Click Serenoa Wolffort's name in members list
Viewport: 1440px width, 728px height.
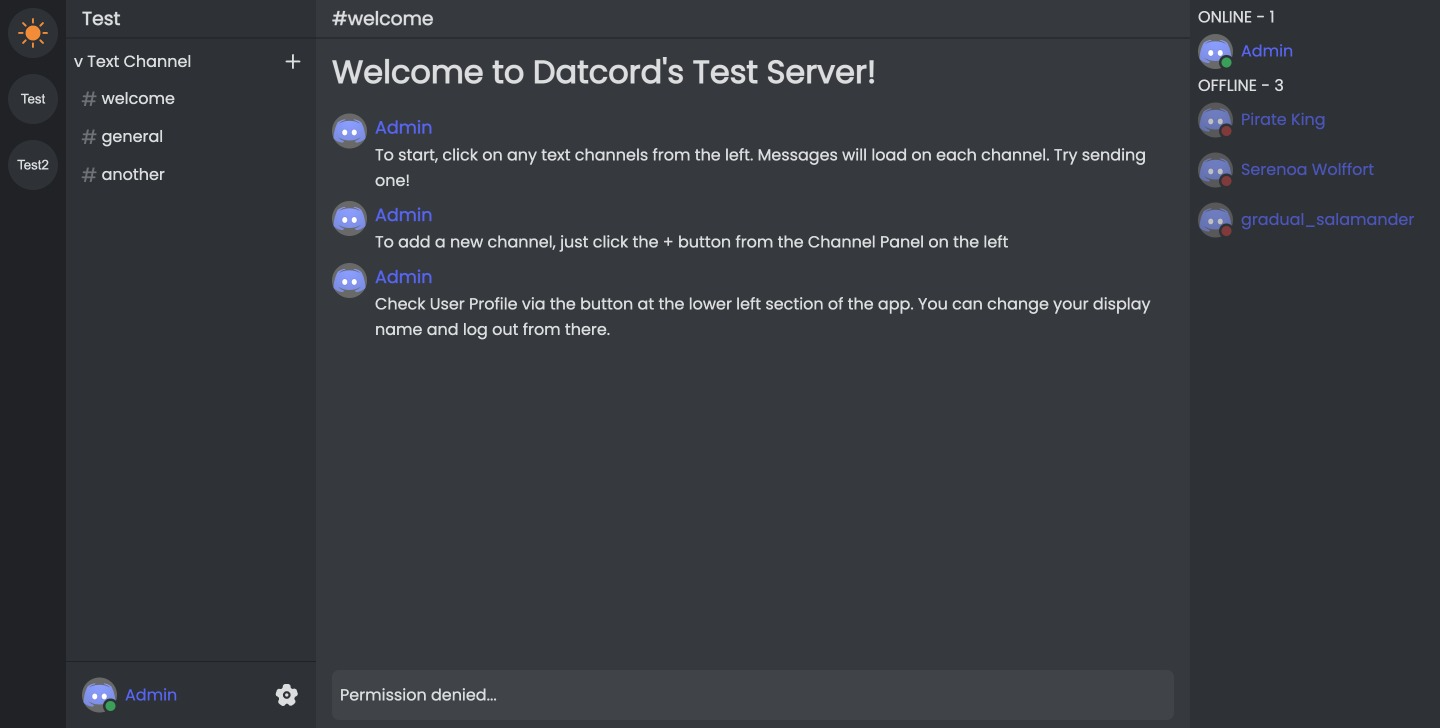pyautogui.click(x=1307, y=169)
